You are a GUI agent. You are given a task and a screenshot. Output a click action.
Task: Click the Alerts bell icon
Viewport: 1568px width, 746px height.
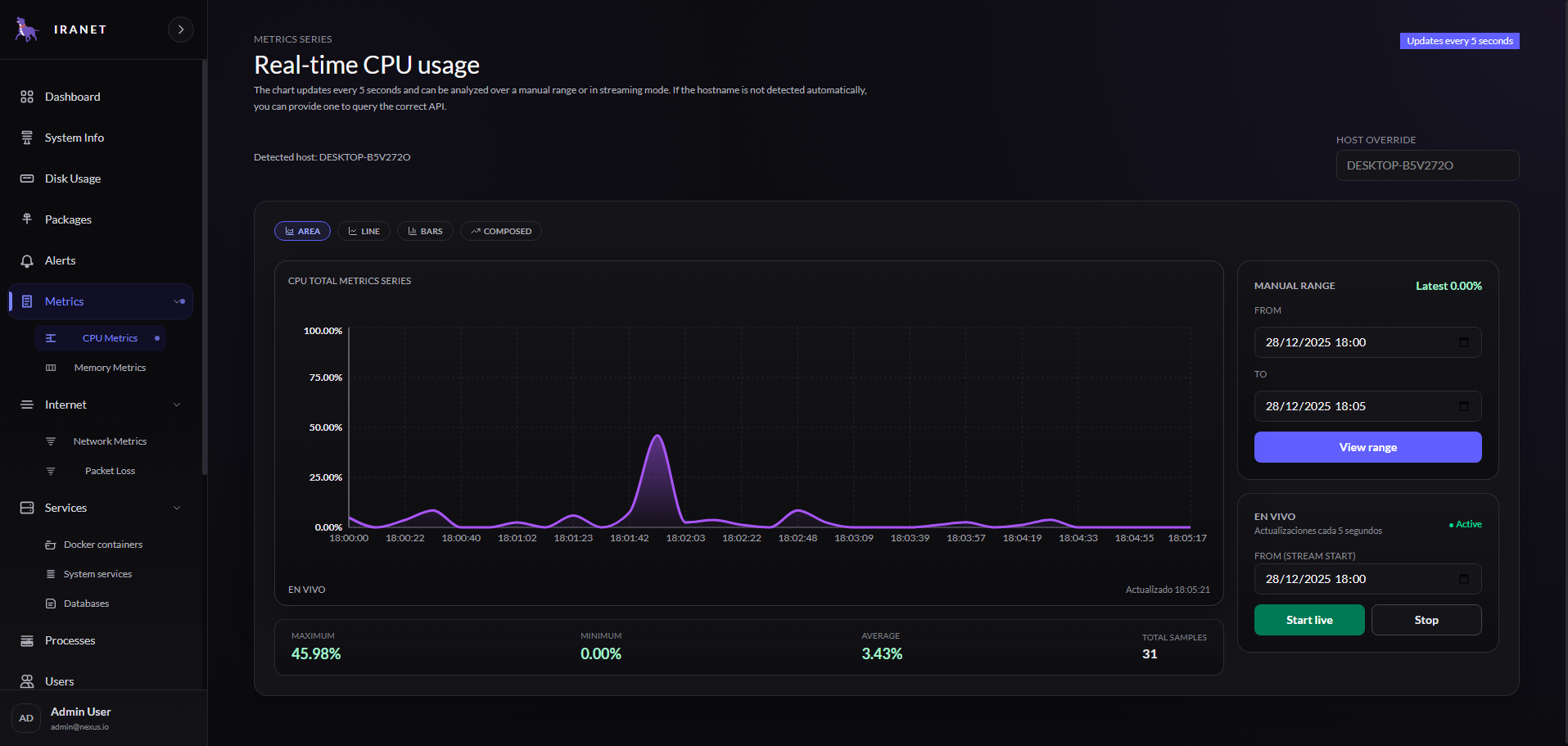[x=27, y=260]
